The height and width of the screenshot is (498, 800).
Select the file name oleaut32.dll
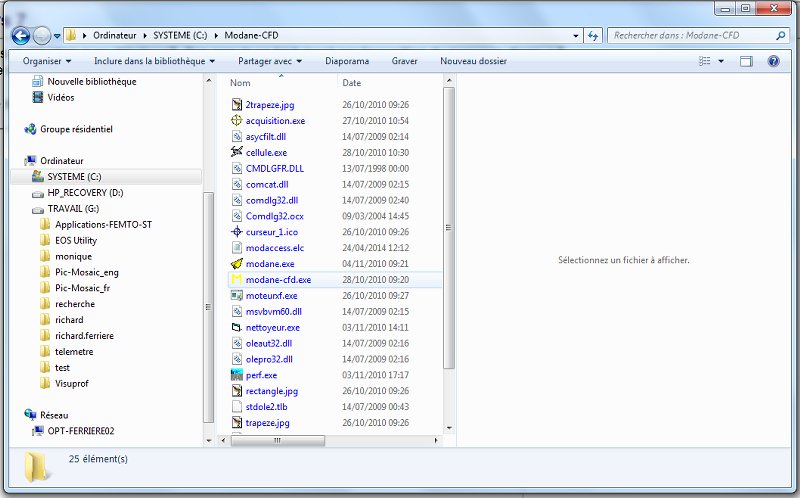coord(269,343)
